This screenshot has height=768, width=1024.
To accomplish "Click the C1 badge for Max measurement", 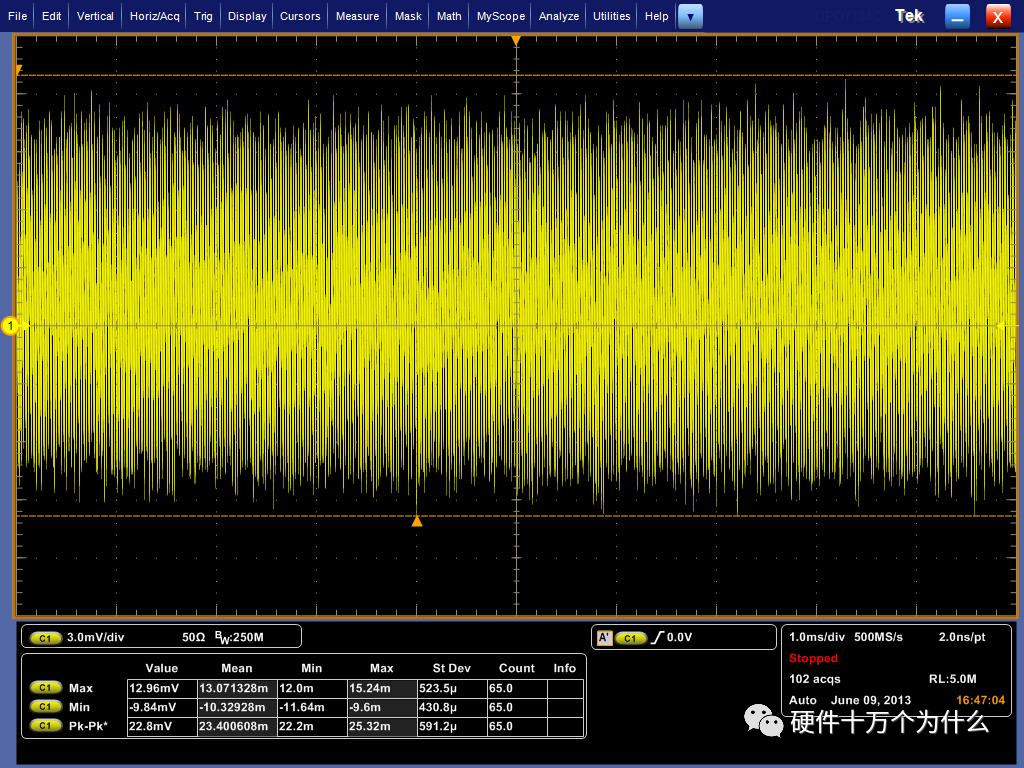I will pyautogui.click(x=45, y=688).
